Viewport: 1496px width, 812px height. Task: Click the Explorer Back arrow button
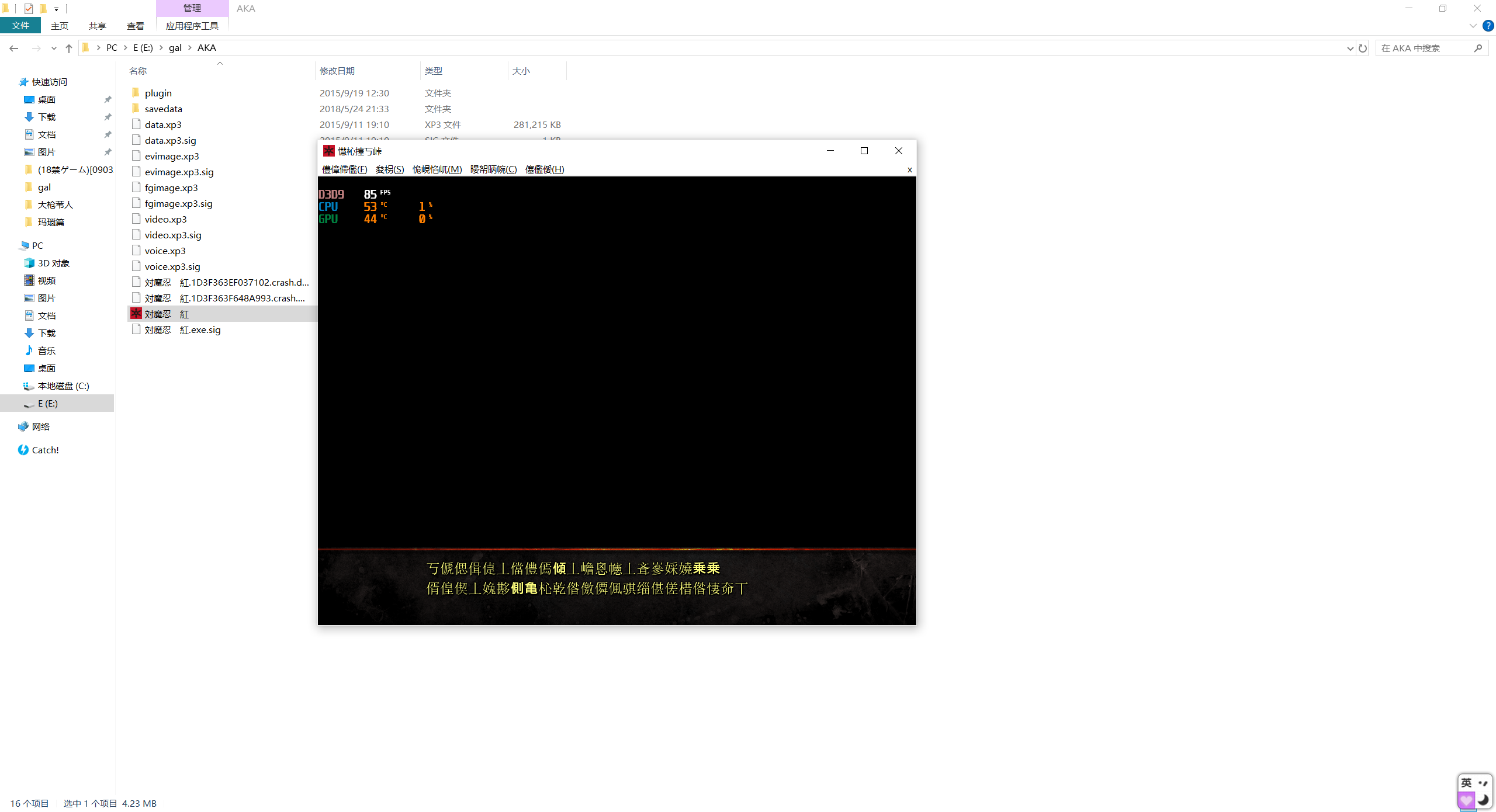(x=14, y=48)
